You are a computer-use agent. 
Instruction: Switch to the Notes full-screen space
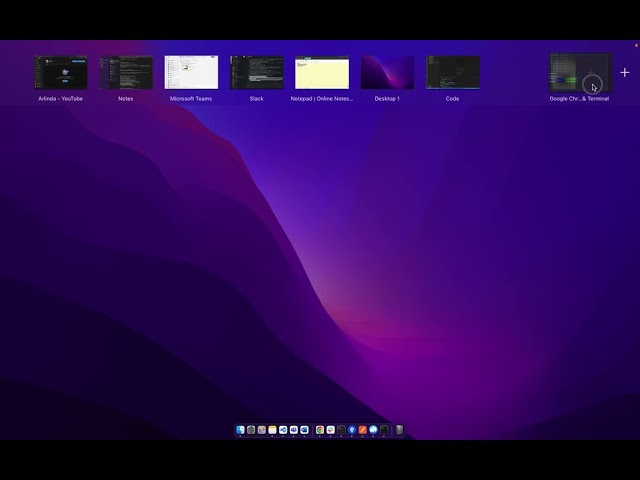tap(126, 72)
